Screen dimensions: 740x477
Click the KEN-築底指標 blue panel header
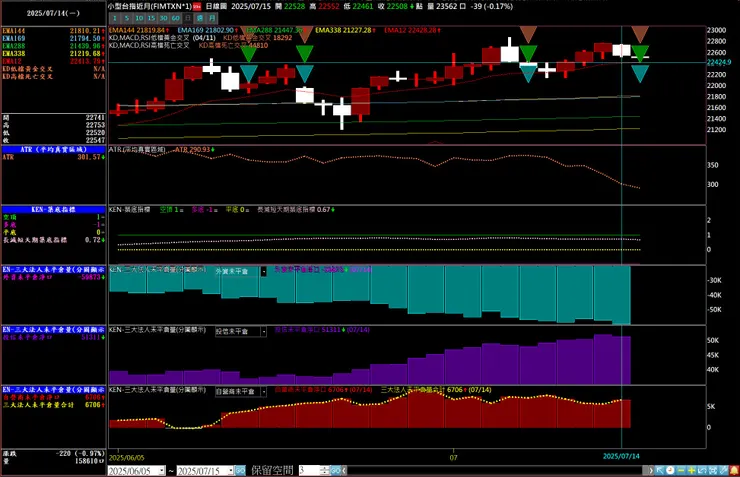click(53, 209)
